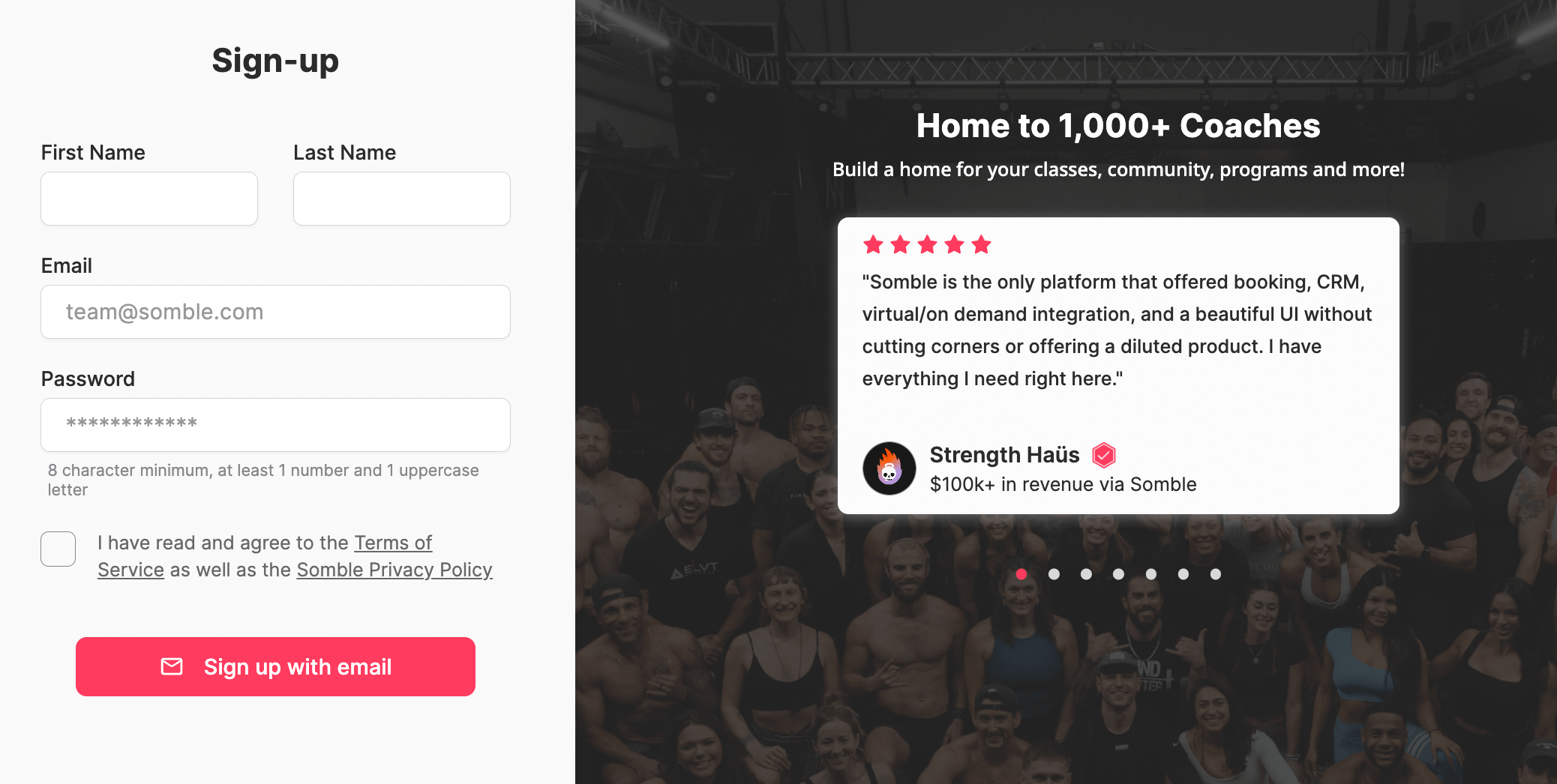Screen dimensions: 1557x784
Task: Focus the Password input box
Action: [275, 425]
